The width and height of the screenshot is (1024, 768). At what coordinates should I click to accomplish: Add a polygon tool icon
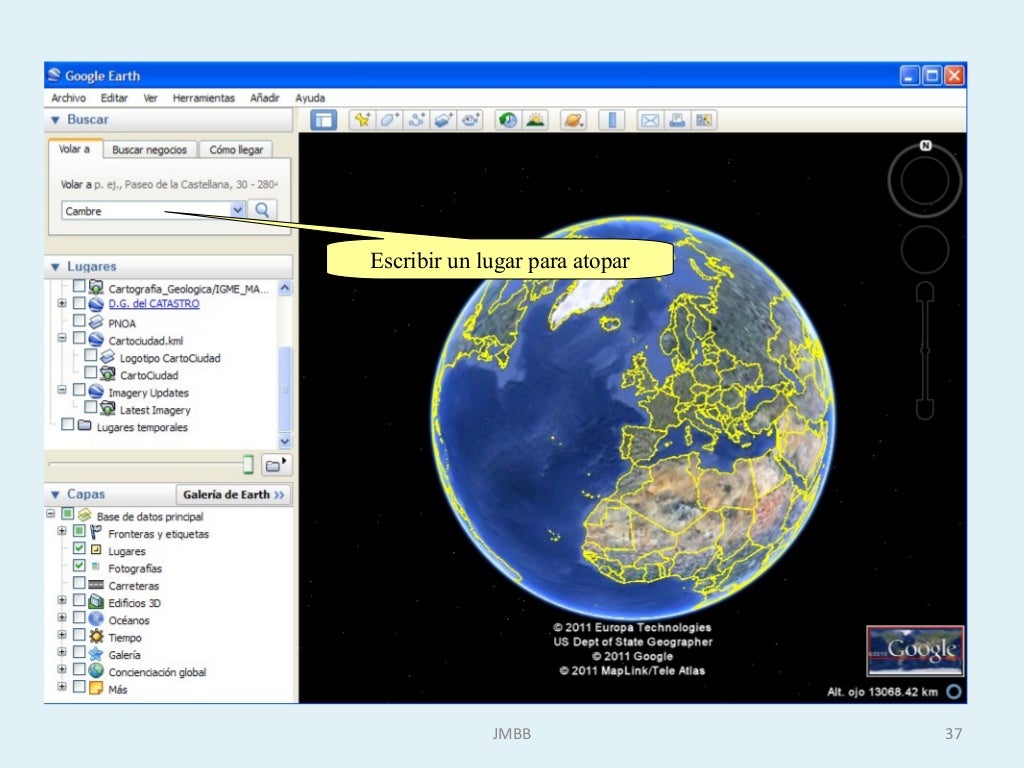(389, 120)
